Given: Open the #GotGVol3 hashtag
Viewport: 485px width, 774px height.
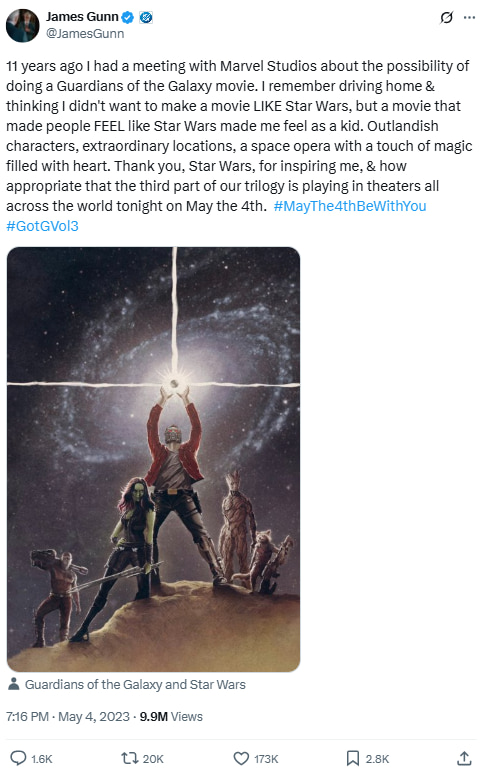Looking at the screenshot, I should tap(42, 226).
